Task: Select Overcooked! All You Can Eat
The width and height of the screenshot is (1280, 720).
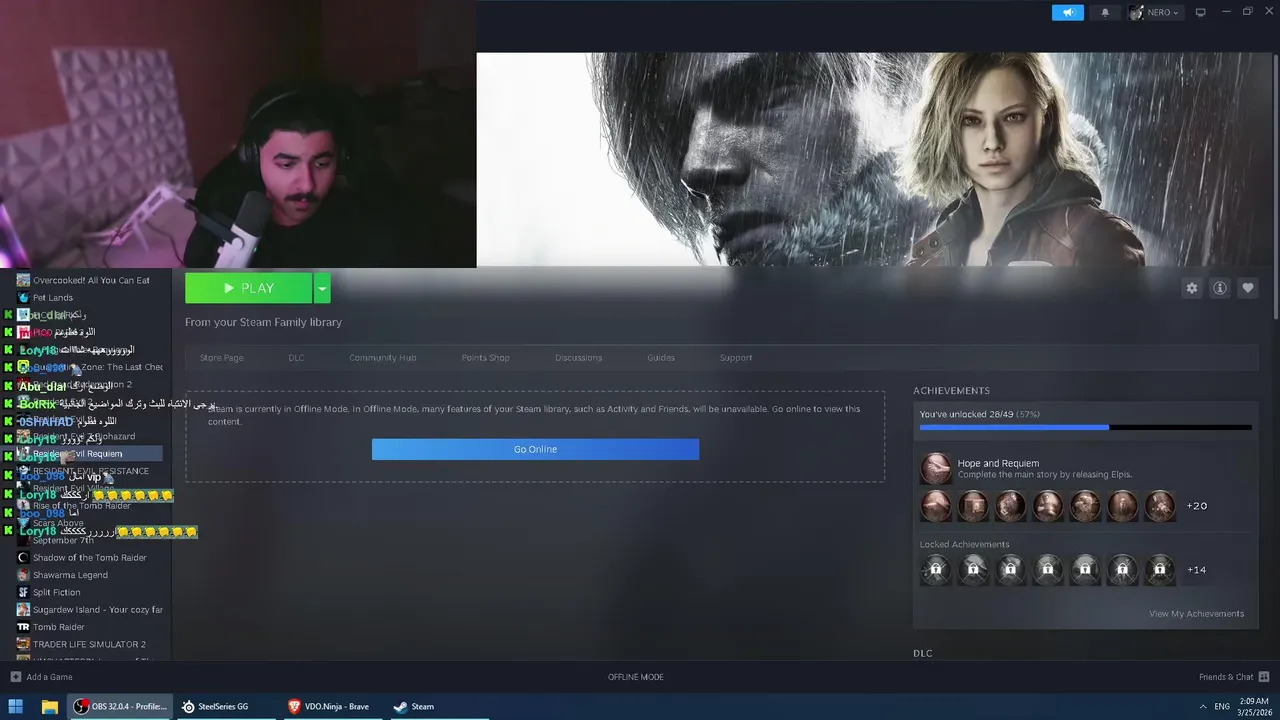Action: [91, 280]
